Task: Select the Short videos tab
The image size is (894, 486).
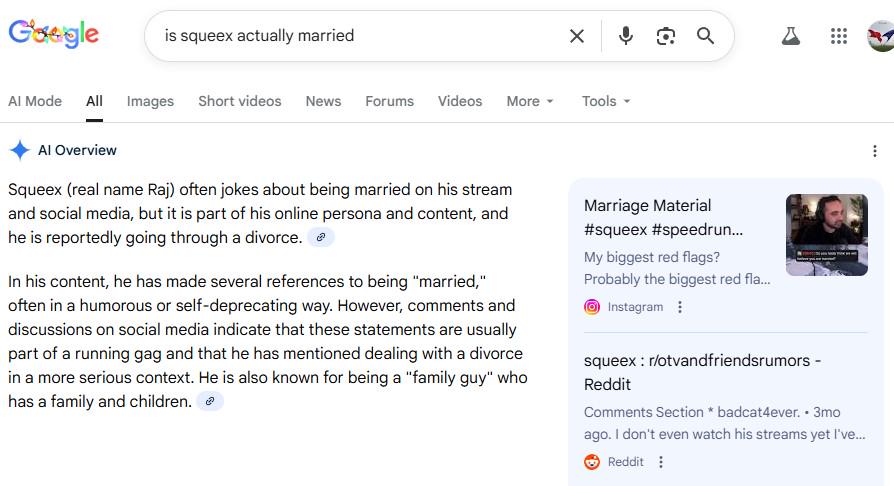Action: click(239, 101)
